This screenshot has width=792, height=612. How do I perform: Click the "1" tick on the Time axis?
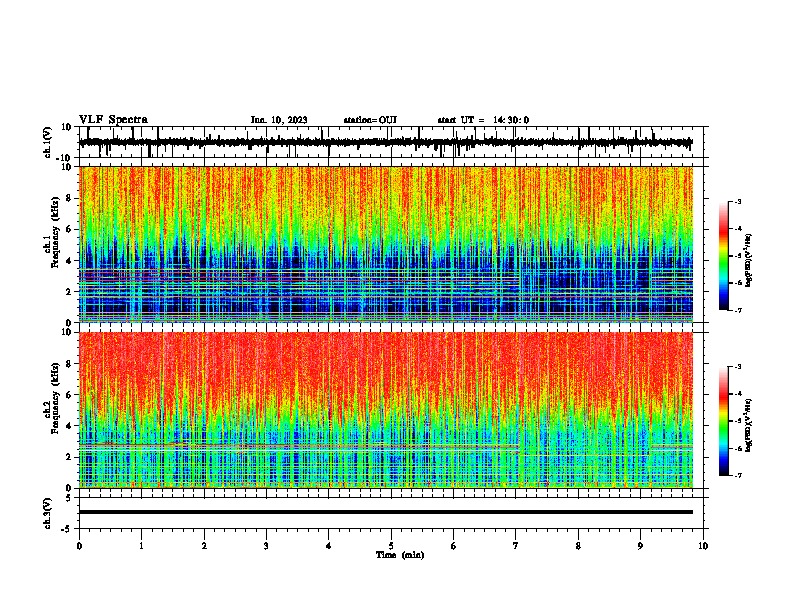click(141, 546)
